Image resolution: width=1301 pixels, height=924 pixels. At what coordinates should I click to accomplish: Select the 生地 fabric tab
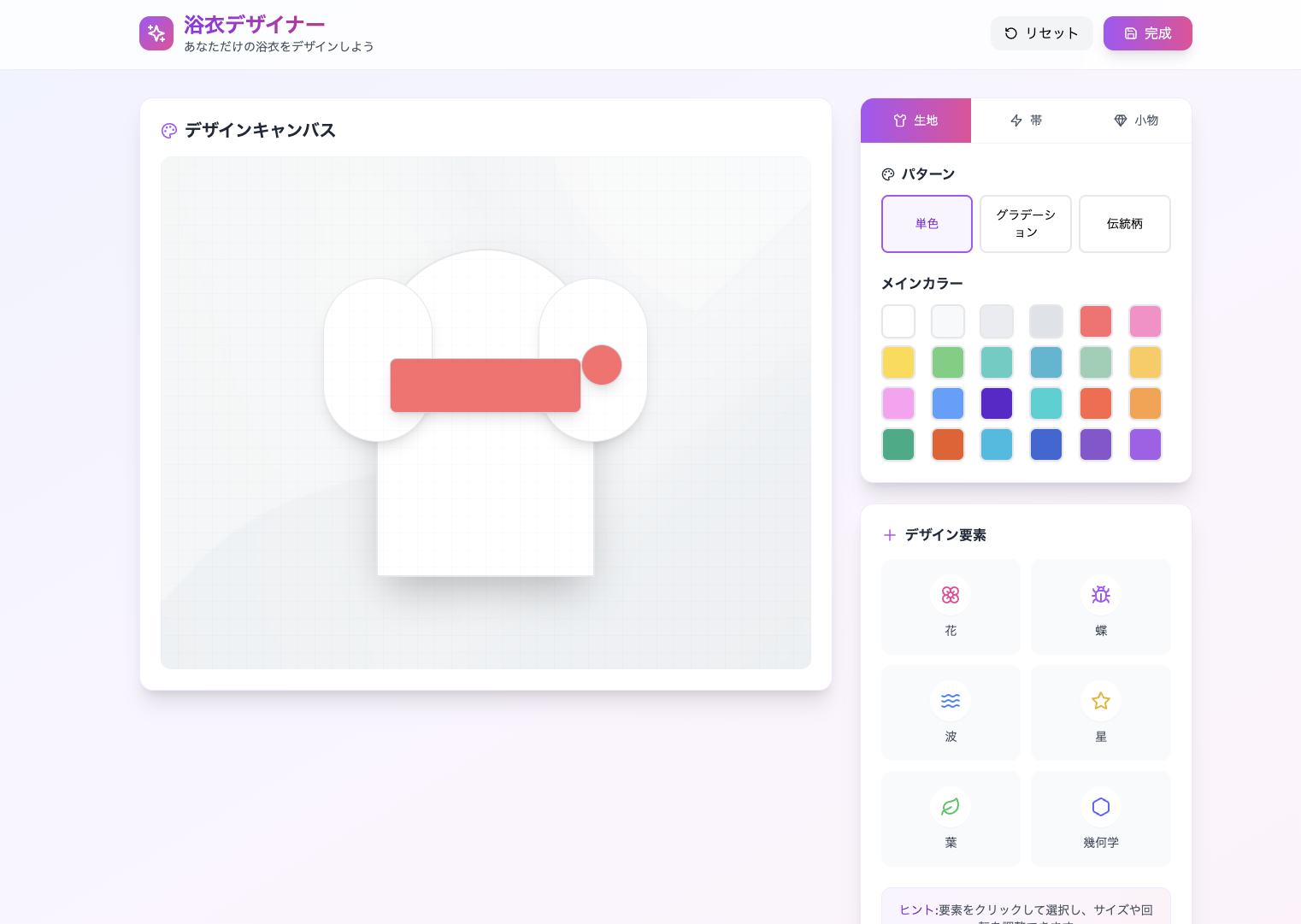tap(915, 121)
